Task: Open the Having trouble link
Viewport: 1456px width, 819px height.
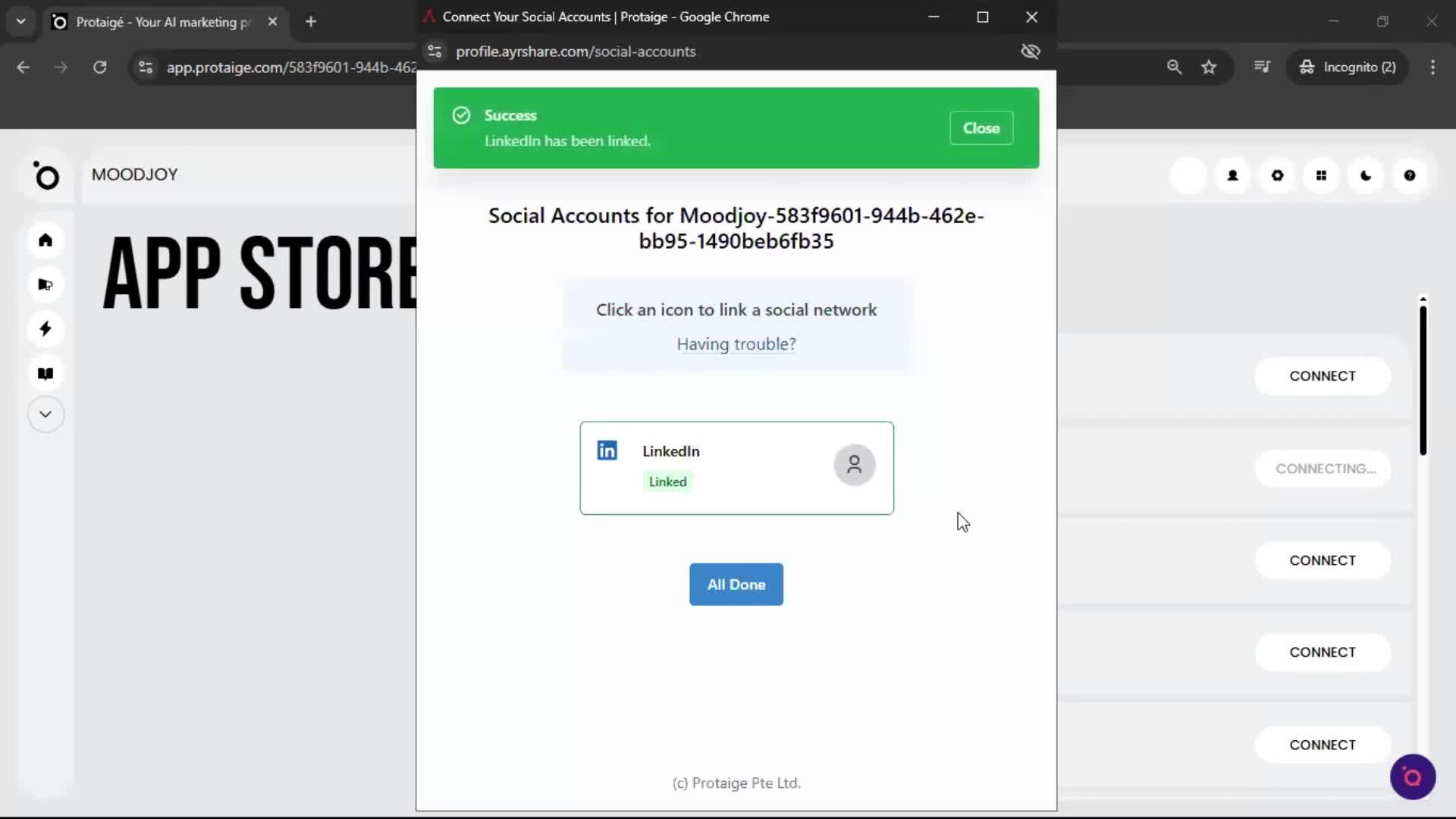Action: pos(736,344)
